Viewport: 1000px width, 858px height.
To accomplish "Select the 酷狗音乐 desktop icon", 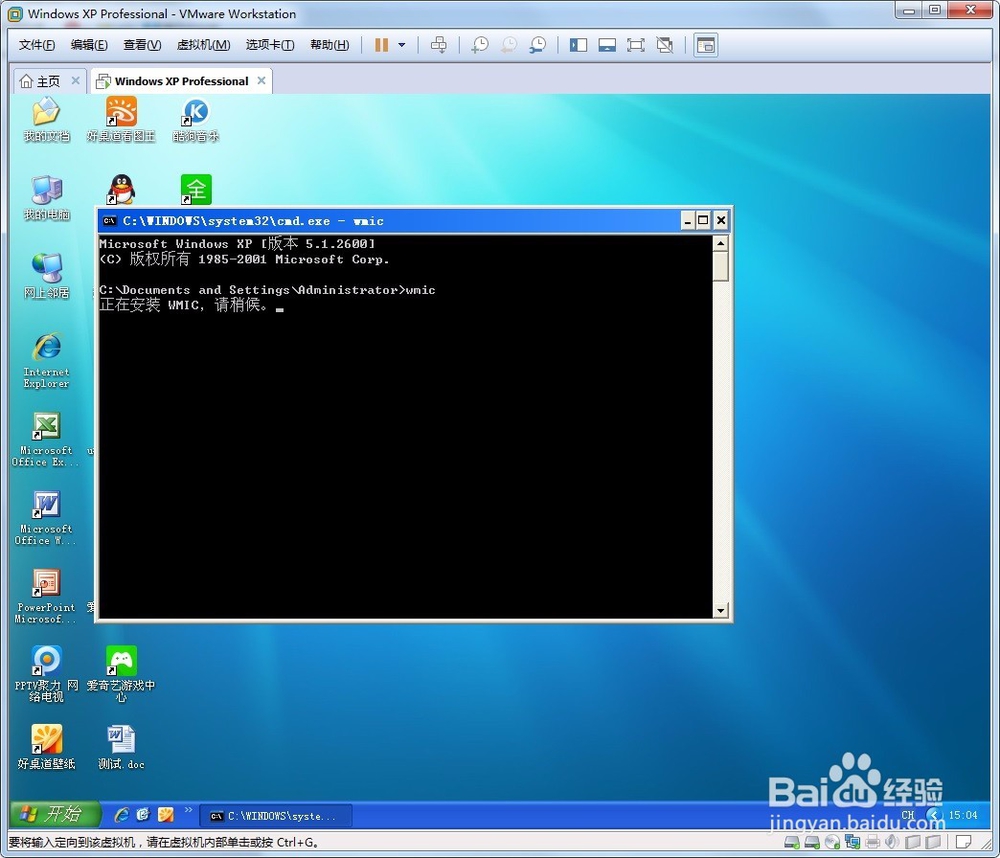I will coord(195,119).
